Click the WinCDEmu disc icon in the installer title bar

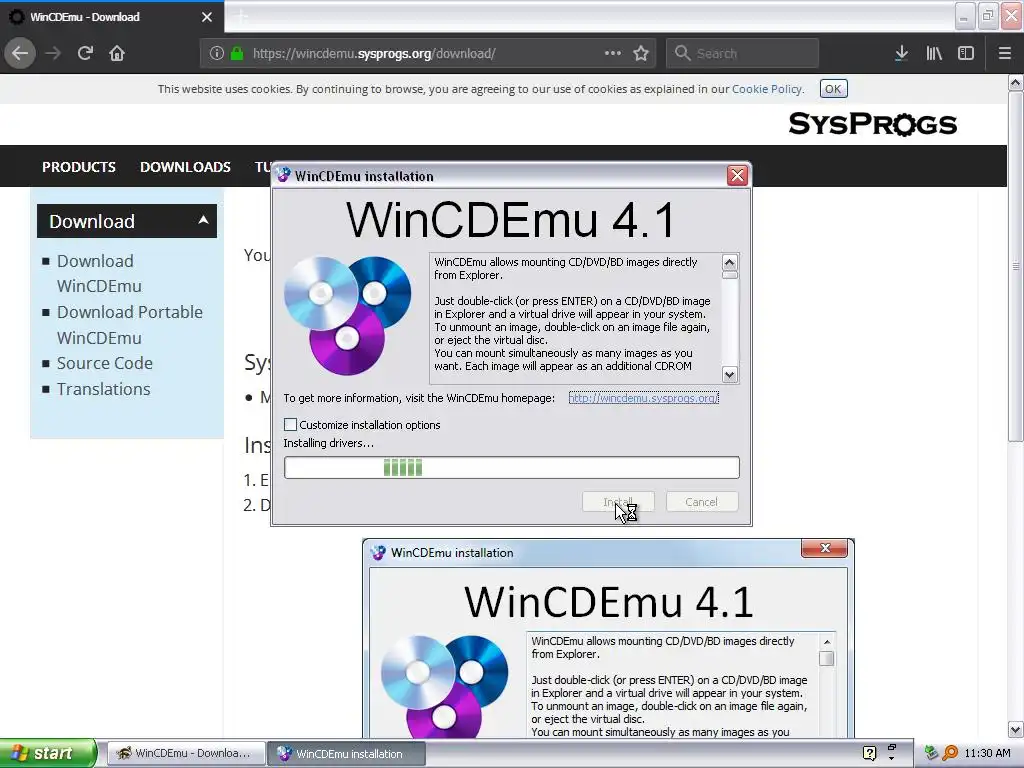pos(283,176)
